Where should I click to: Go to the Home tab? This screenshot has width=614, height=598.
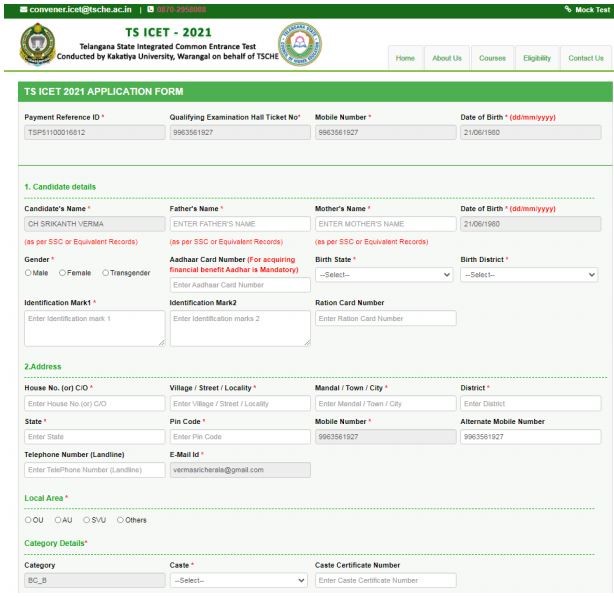[405, 58]
